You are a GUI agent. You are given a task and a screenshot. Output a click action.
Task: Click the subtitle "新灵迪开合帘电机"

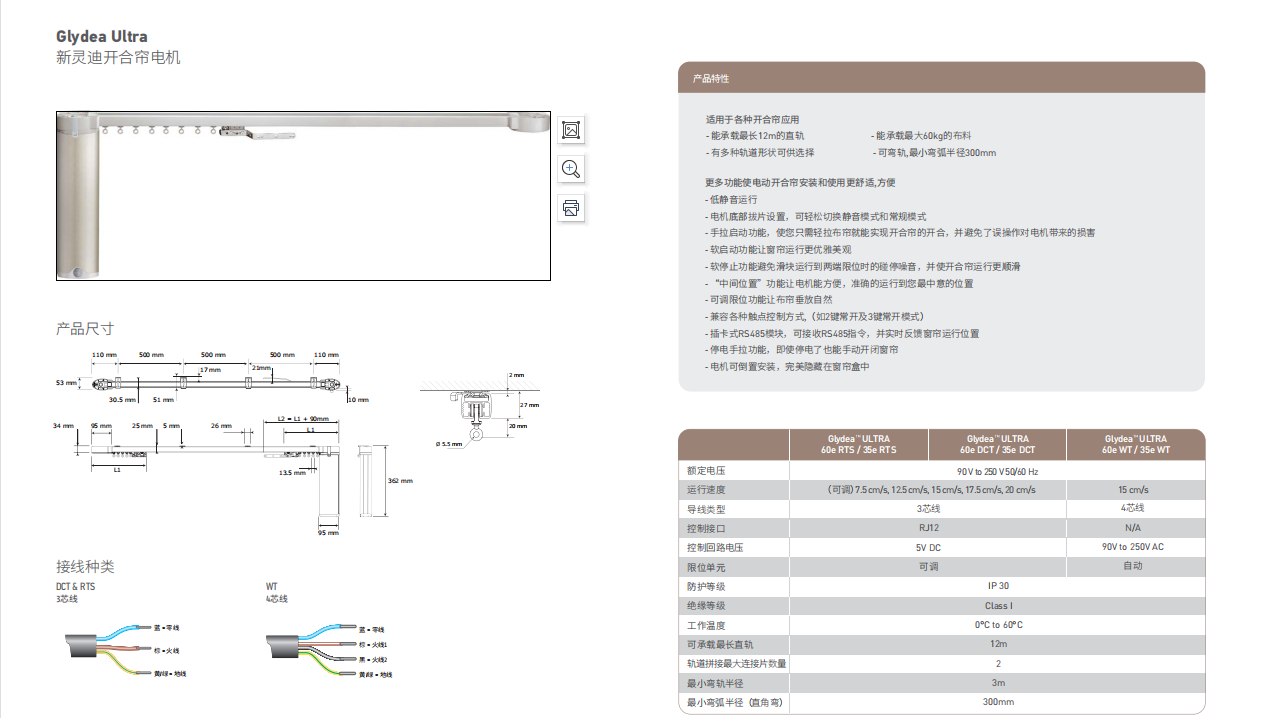tap(118, 58)
